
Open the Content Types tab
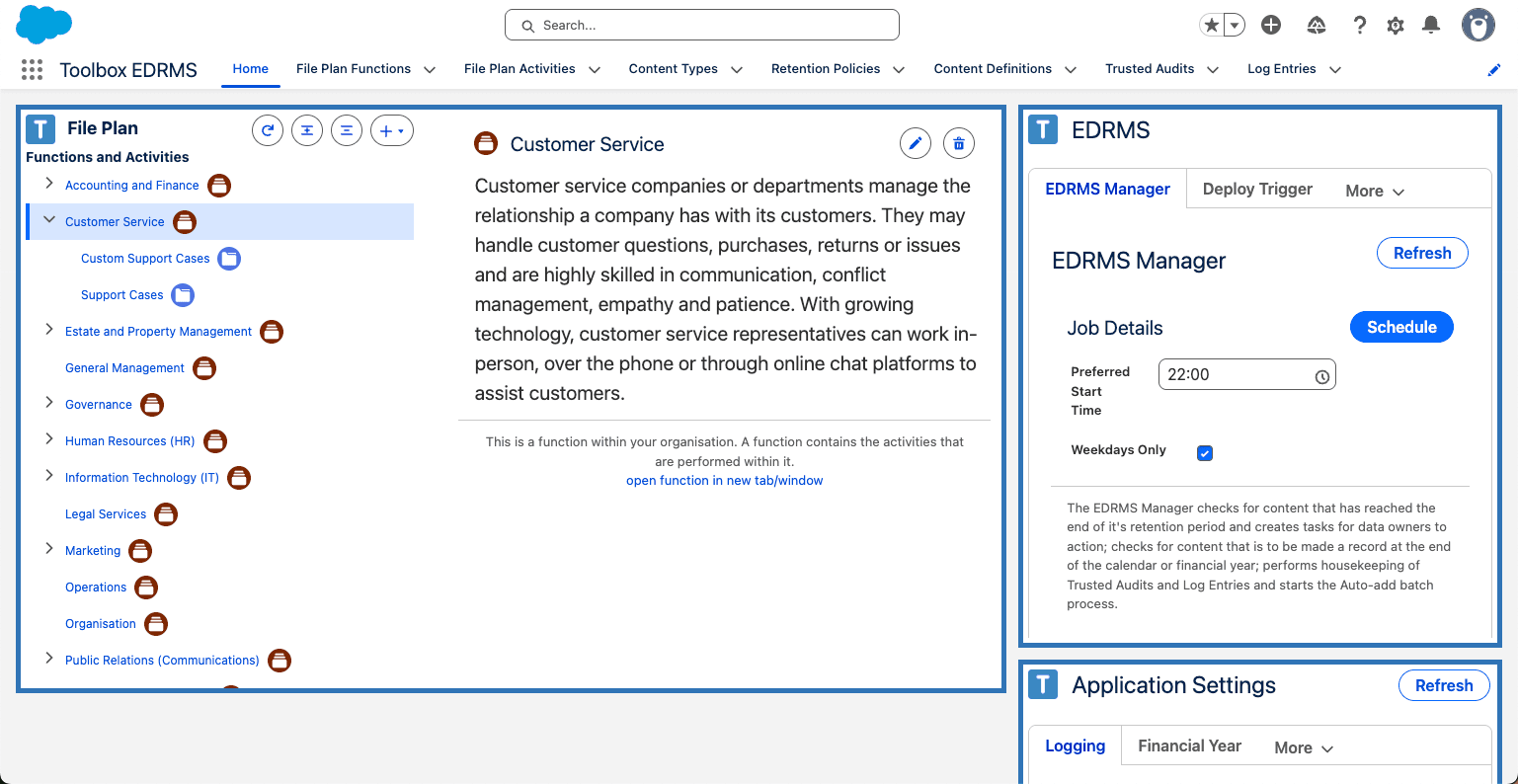point(674,69)
